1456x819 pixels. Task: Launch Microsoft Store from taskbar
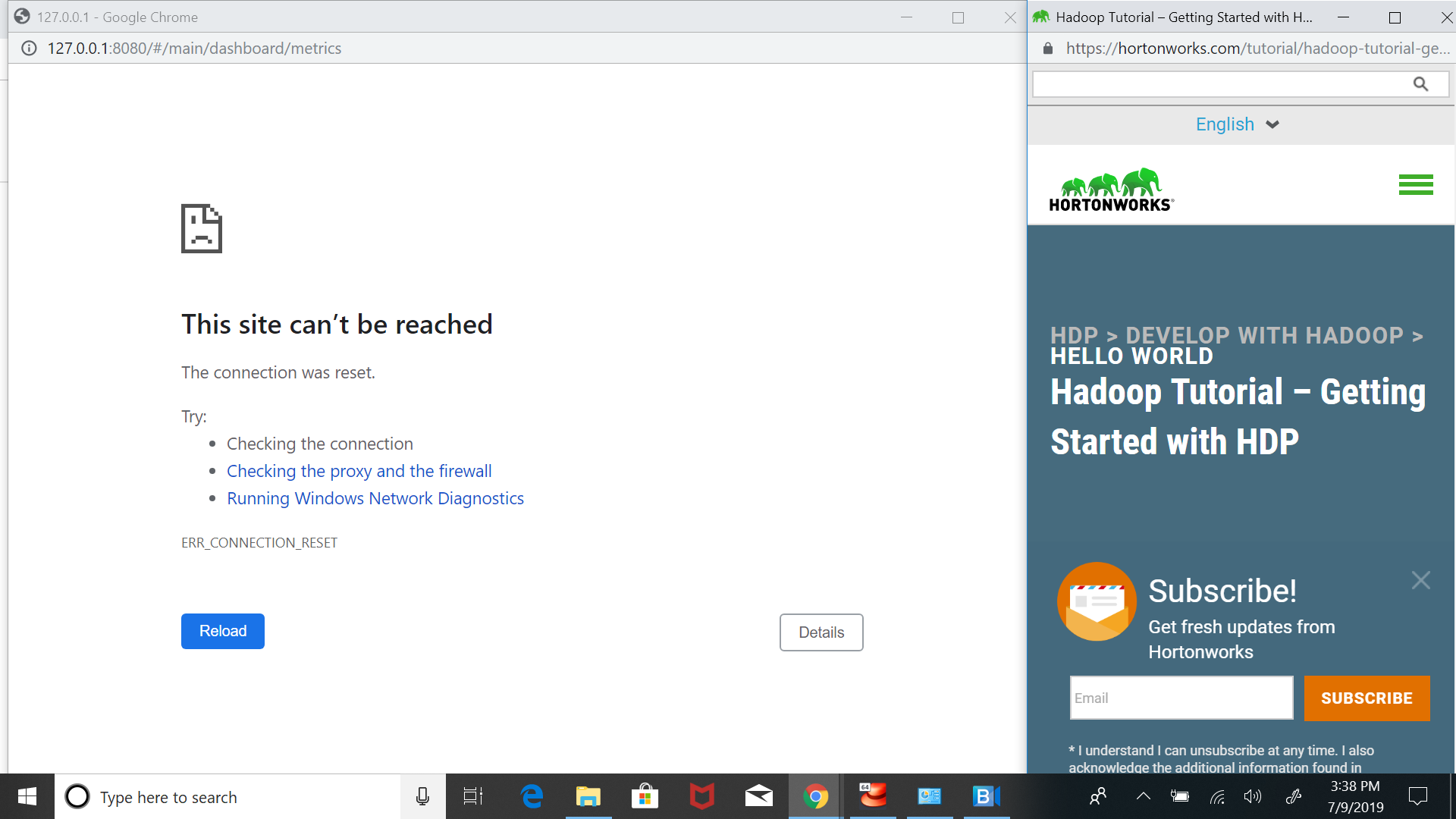point(645,796)
